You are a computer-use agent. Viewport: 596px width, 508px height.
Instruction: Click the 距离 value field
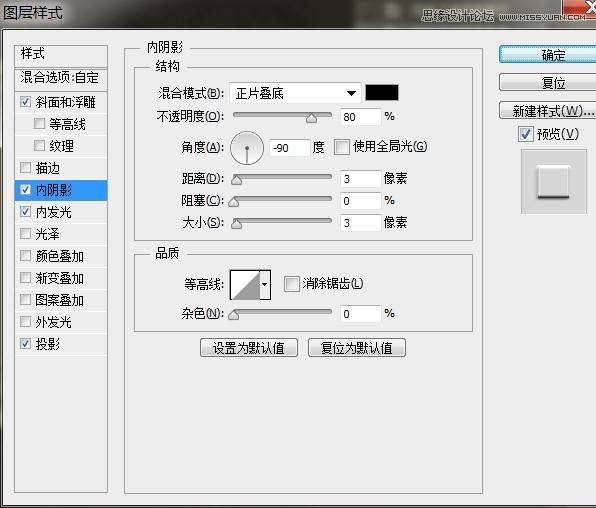point(360,179)
